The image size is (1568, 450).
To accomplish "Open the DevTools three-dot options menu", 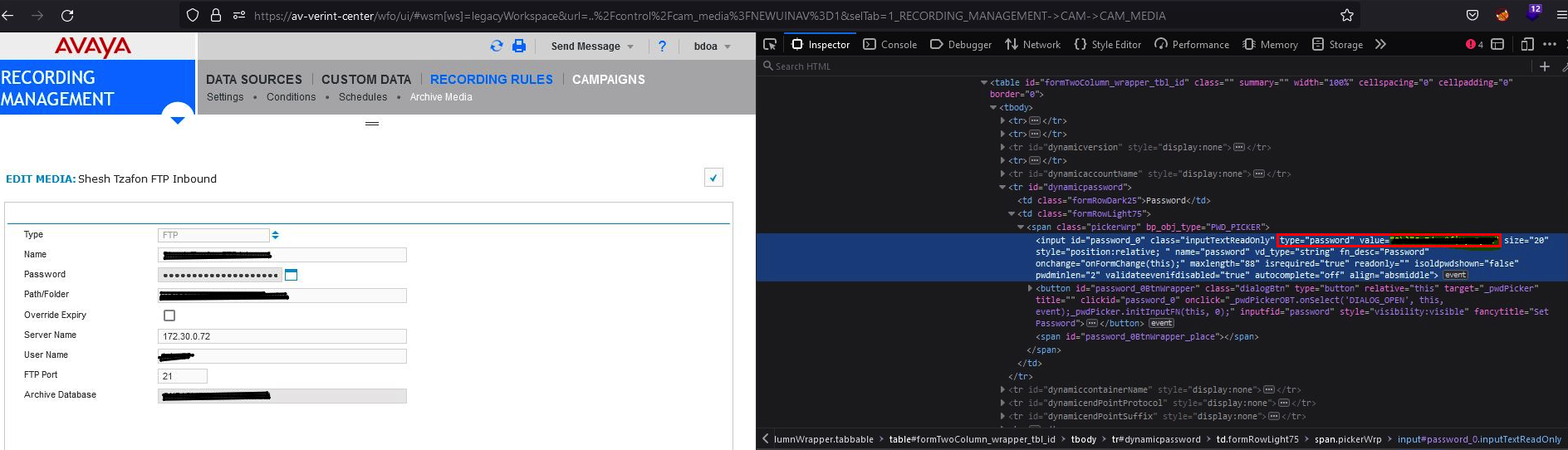I will click(1550, 44).
